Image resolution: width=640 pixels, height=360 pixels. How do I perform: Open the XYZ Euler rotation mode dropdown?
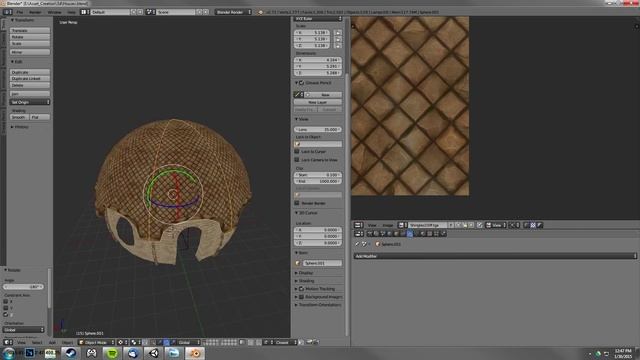click(x=318, y=19)
